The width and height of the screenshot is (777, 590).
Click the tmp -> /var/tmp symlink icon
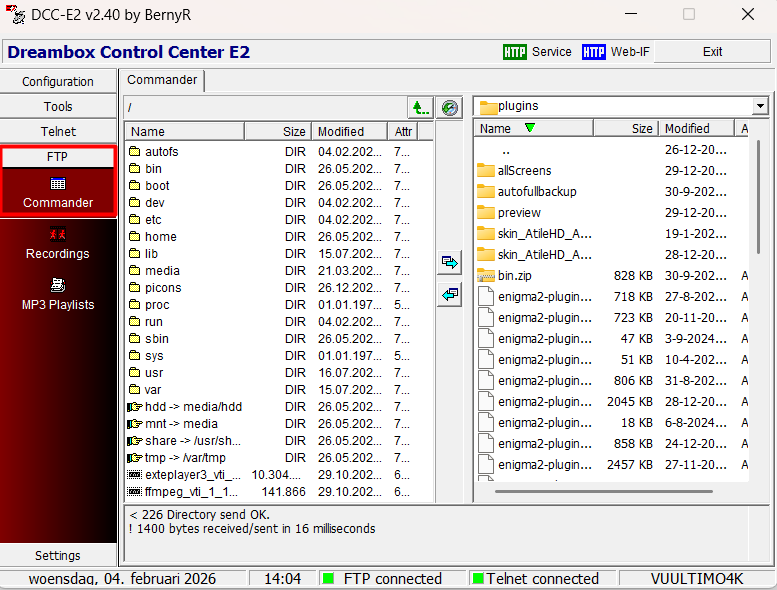pyautogui.click(x=135, y=458)
